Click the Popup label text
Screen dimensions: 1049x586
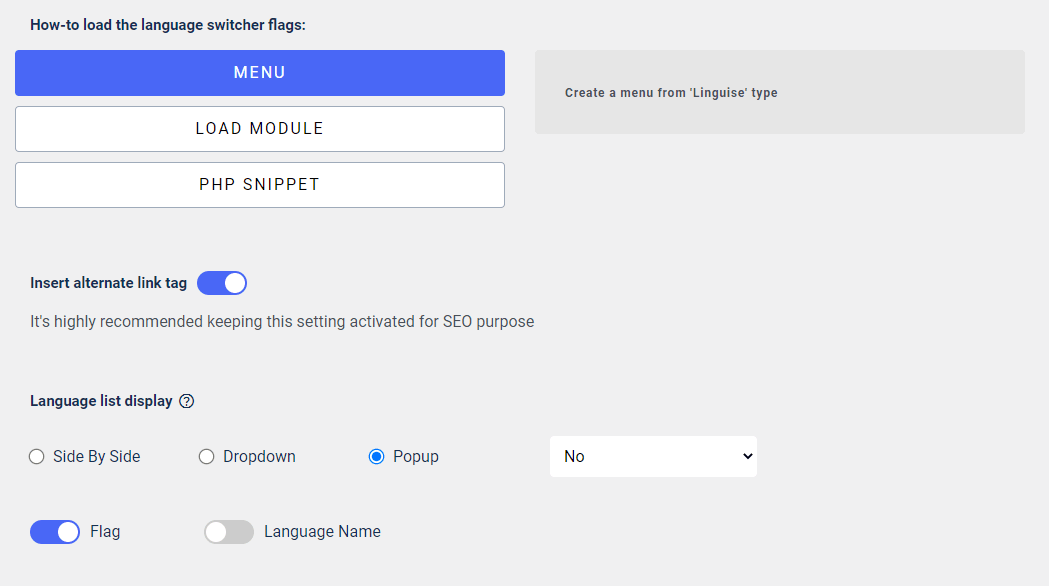point(415,457)
